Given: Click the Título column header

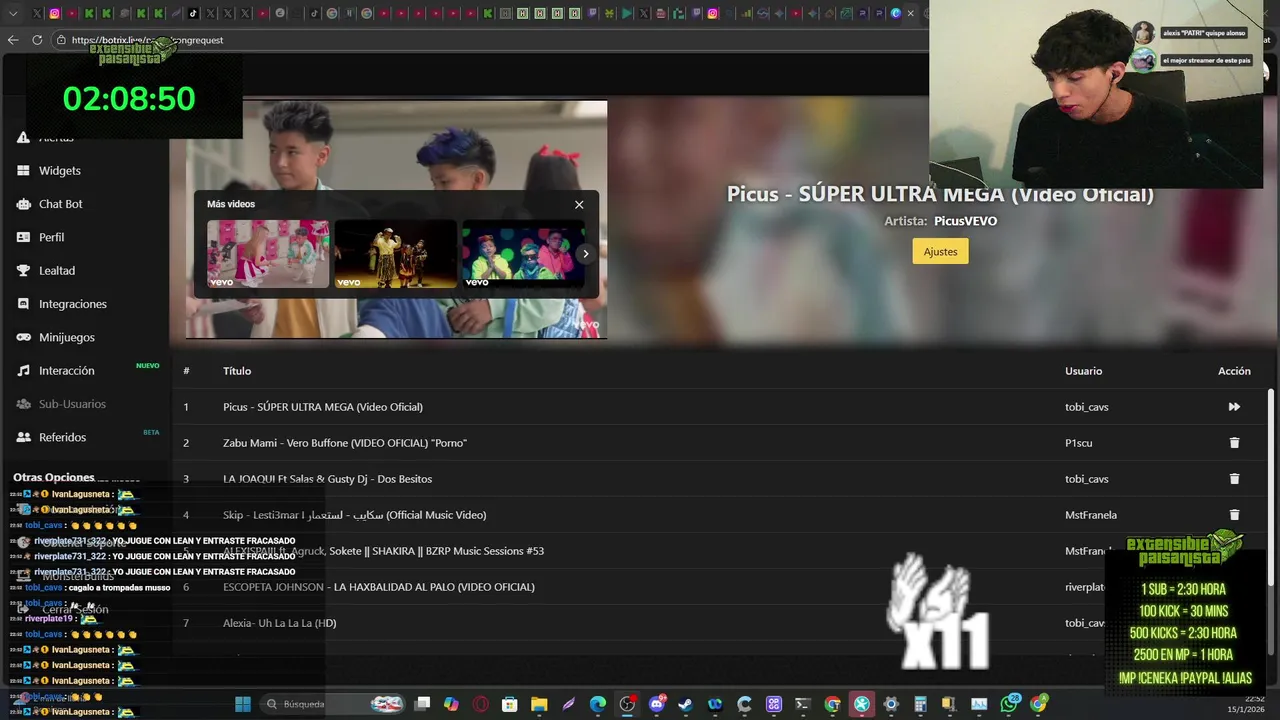Looking at the screenshot, I should 237,371.
